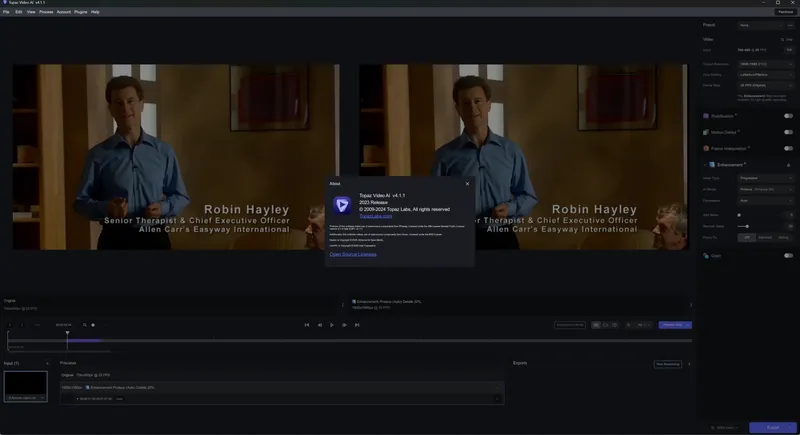Click the Topaz Video AI logo icon
The height and width of the screenshot is (435, 800).
tap(342, 205)
